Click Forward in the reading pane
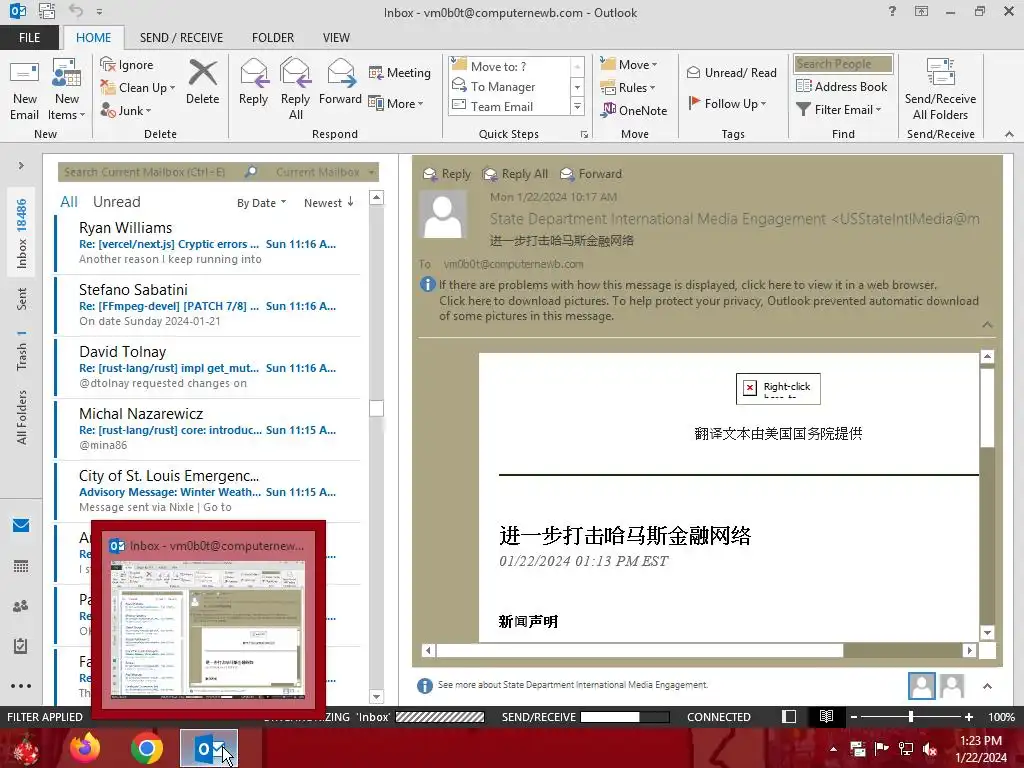The width and height of the screenshot is (1024, 768). point(591,174)
